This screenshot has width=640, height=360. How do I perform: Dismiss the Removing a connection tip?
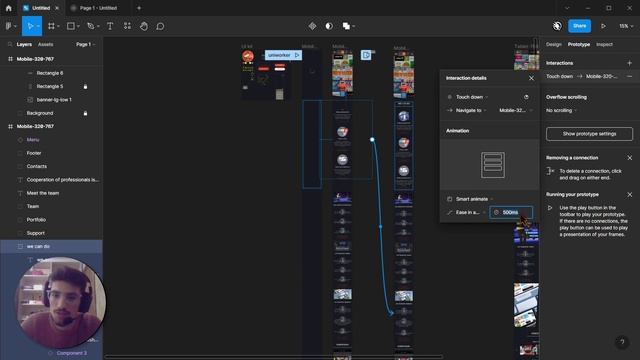[x=629, y=158]
